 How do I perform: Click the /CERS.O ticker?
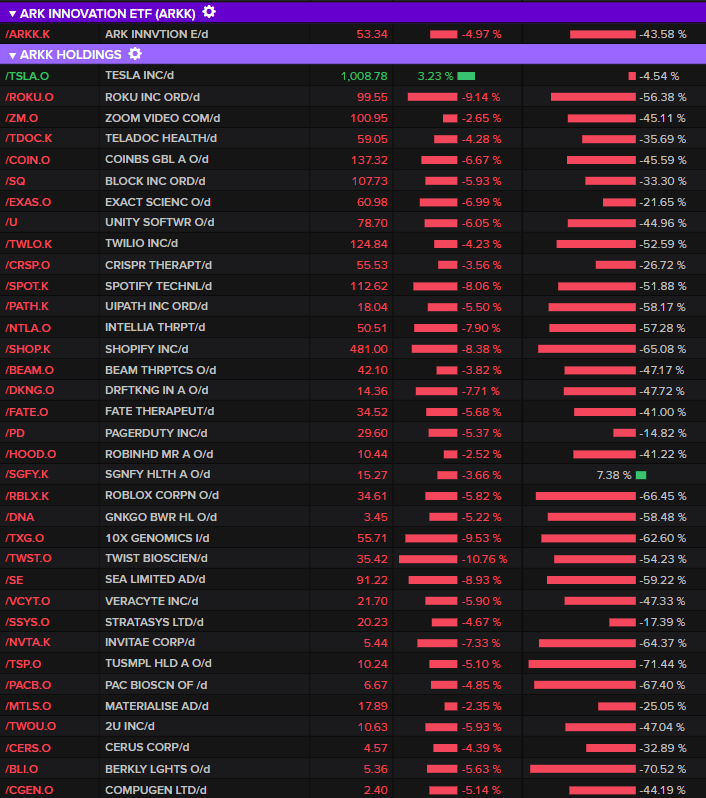28,748
